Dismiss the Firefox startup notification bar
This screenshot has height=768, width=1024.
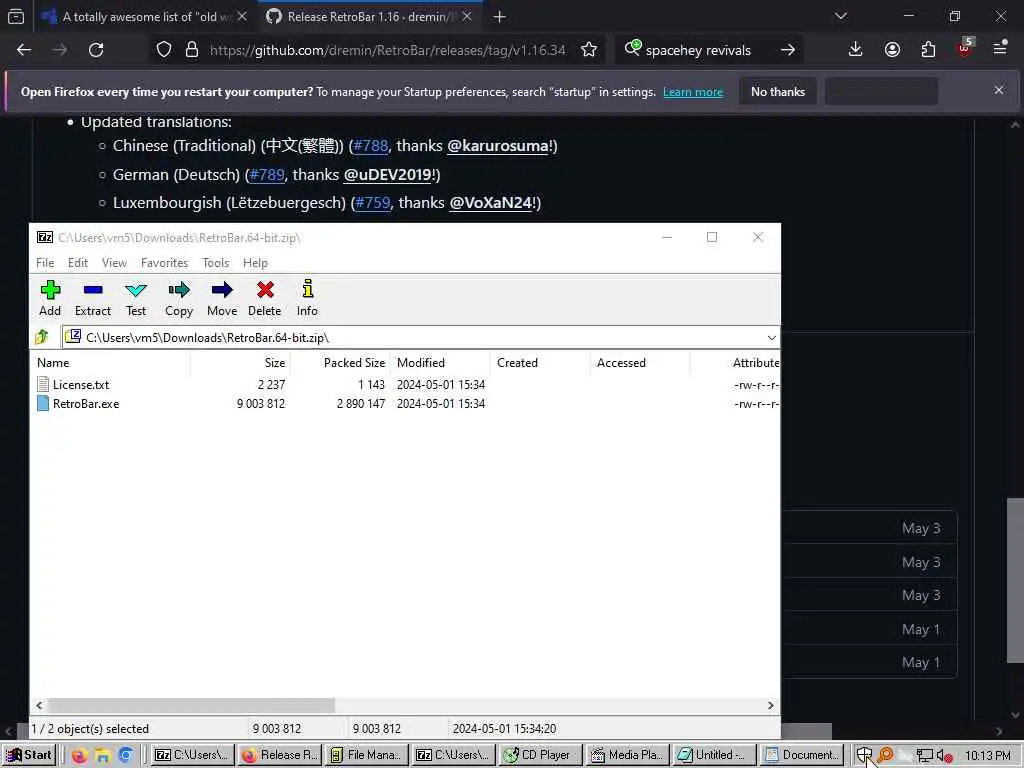click(x=999, y=90)
